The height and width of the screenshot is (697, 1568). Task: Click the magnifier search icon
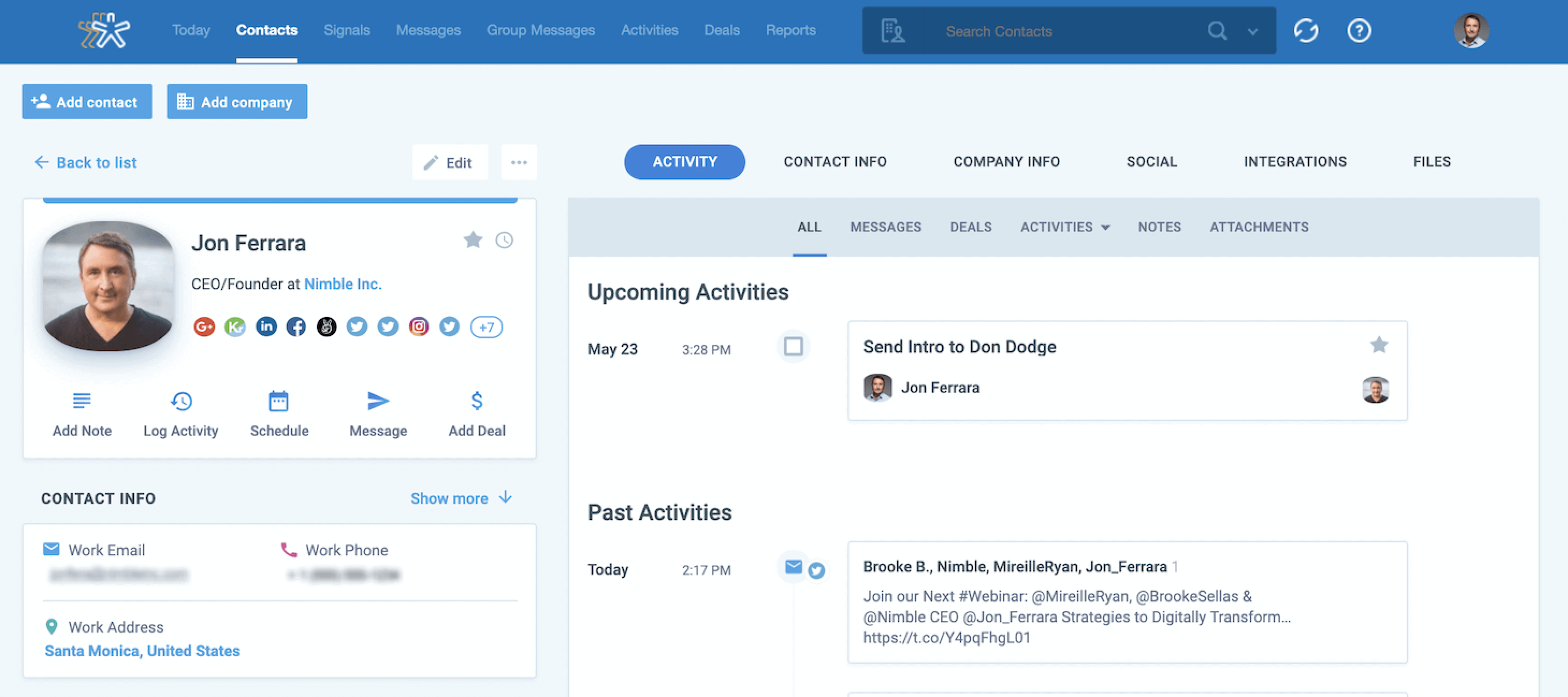pos(1217,31)
